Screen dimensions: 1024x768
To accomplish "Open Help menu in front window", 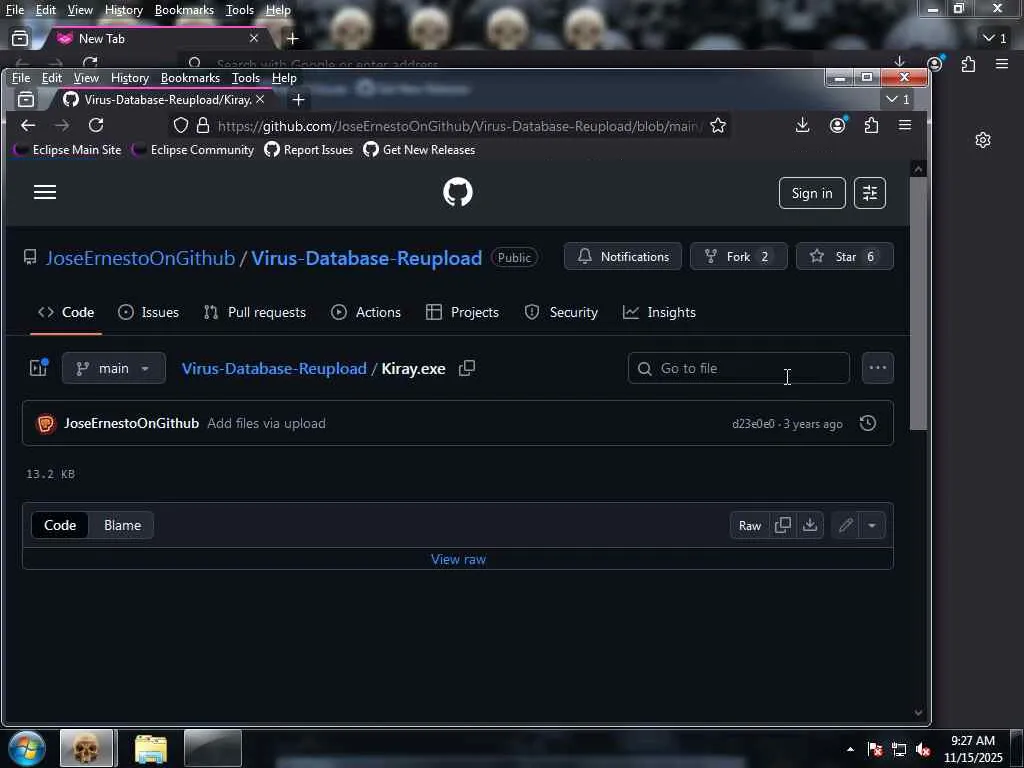I will [284, 78].
